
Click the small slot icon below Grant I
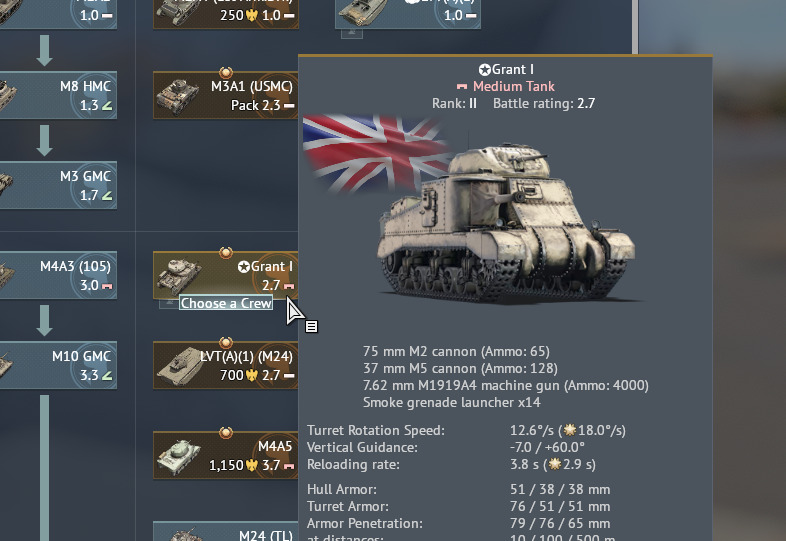click(169, 303)
